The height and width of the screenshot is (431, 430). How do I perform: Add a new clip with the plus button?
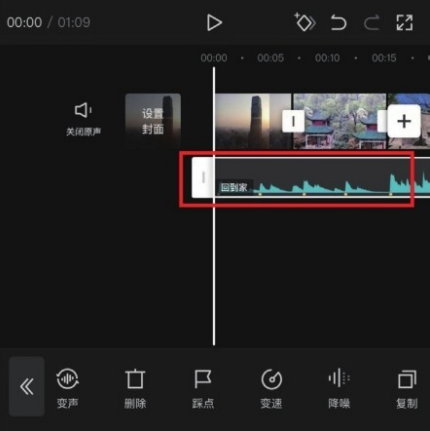(404, 121)
